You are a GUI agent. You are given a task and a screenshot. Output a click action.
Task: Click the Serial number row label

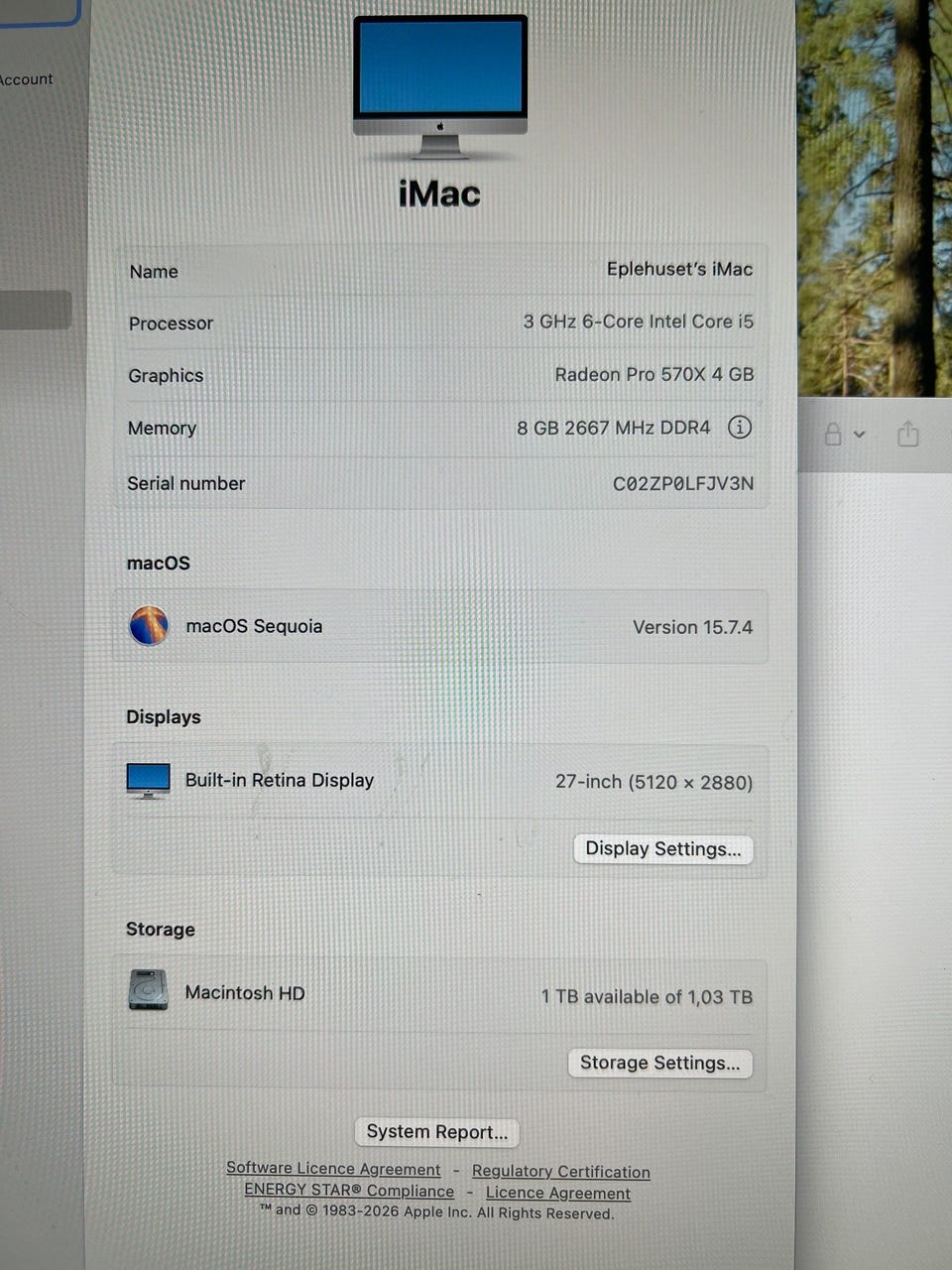coord(185,483)
